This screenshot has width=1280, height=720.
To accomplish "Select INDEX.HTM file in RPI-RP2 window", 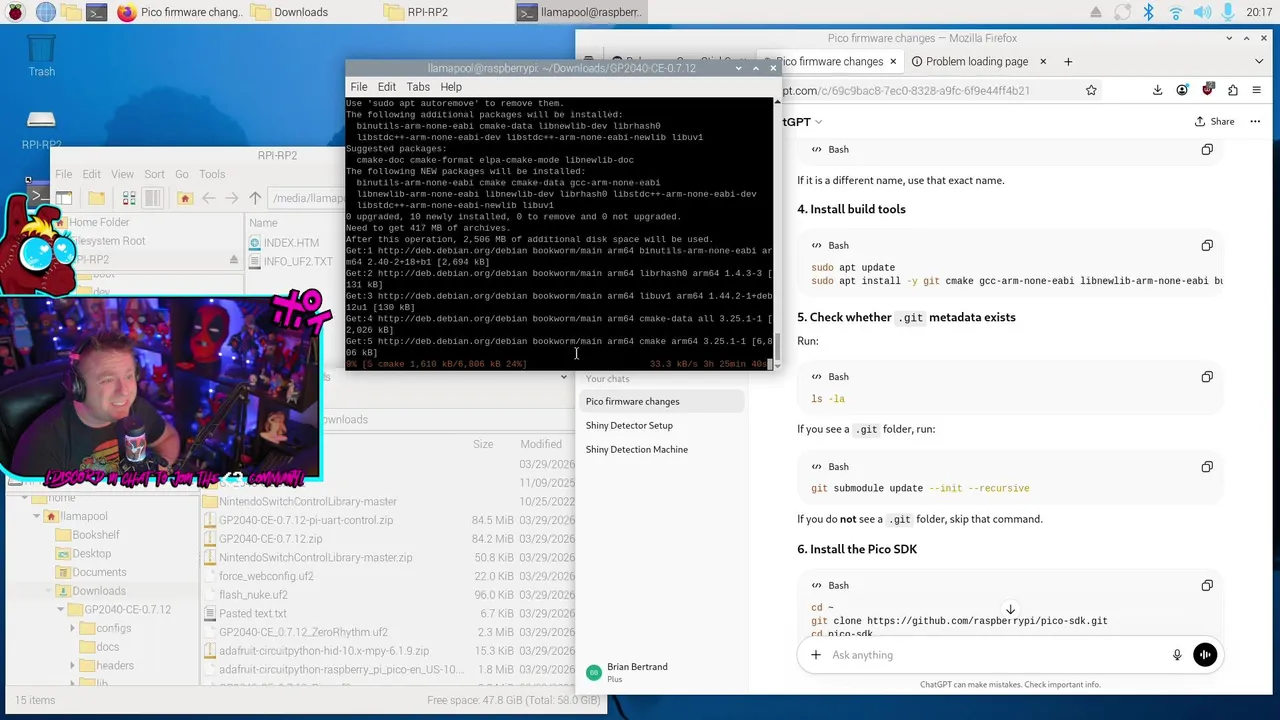I will coord(284,243).
